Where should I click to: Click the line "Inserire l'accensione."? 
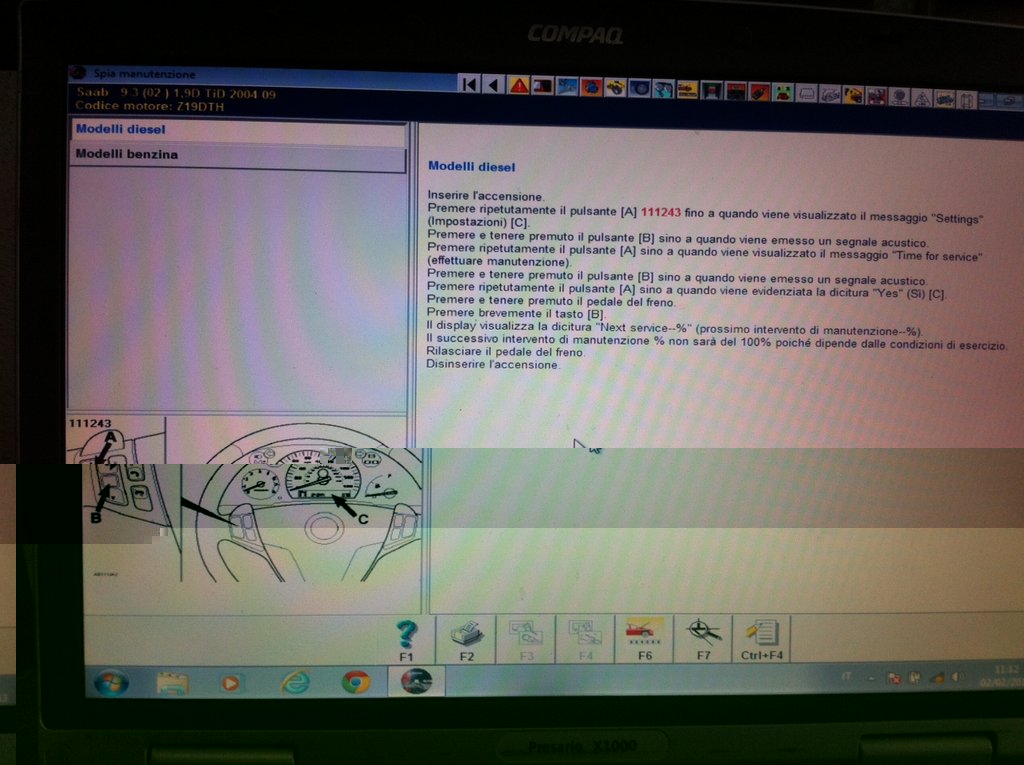coord(485,196)
